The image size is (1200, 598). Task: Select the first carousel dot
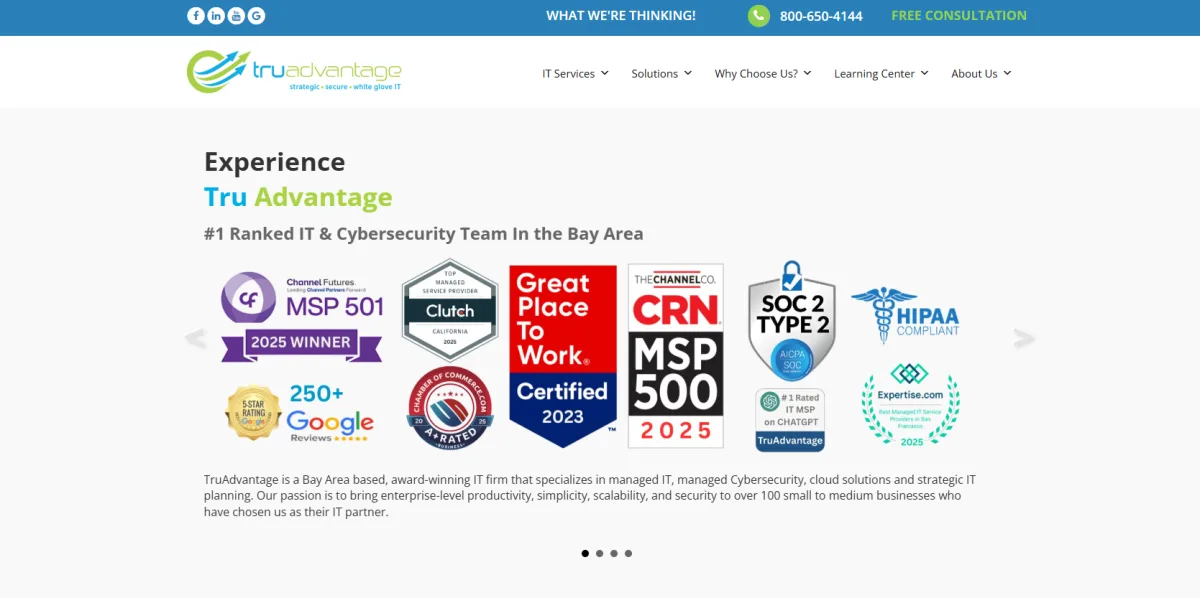click(x=585, y=553)
